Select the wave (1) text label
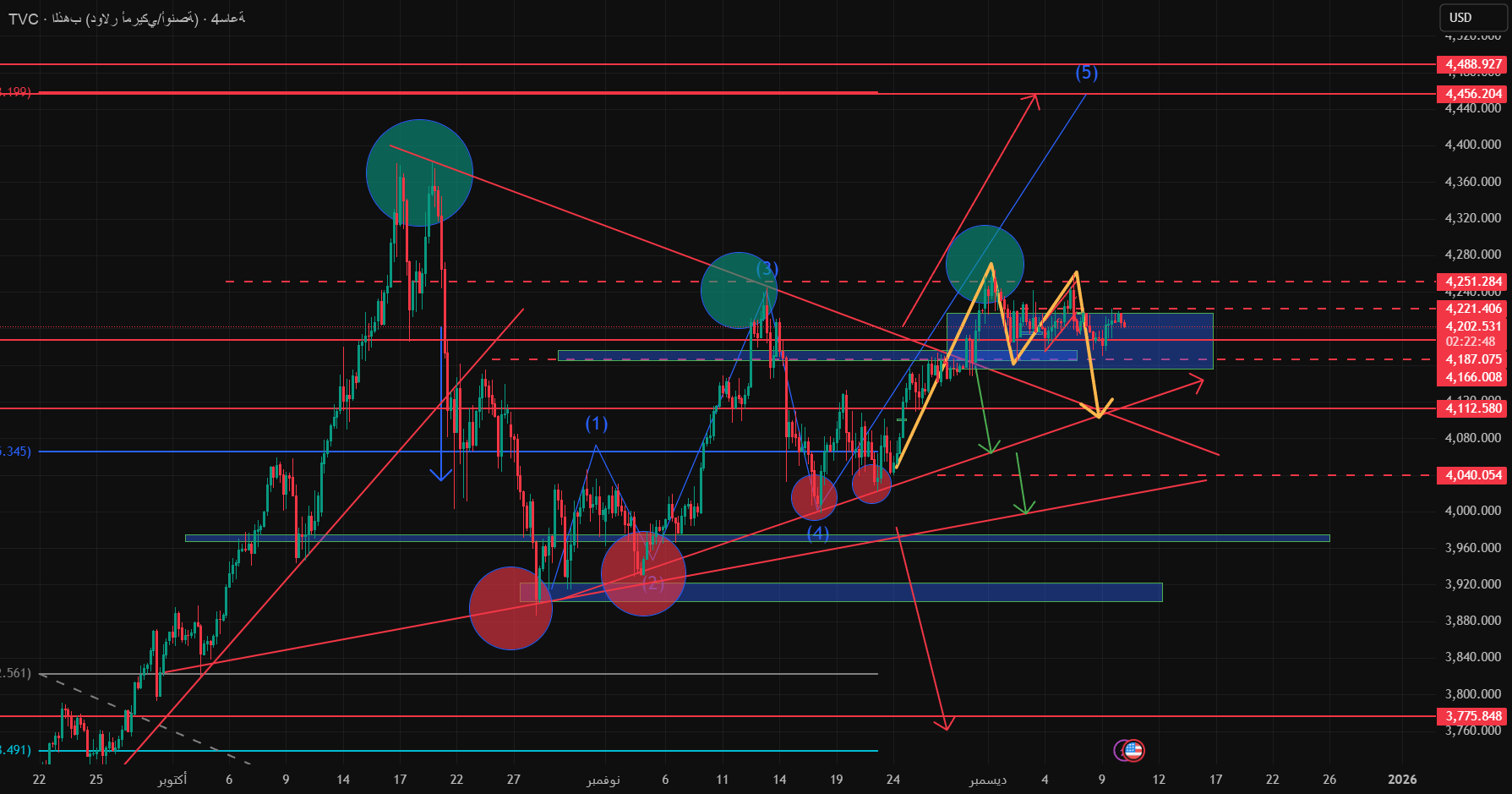 coord(597,423)
